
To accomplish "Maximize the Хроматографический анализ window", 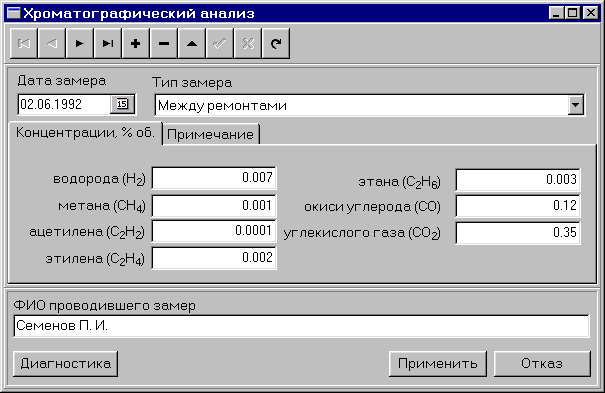I will (x=572, y=13).
